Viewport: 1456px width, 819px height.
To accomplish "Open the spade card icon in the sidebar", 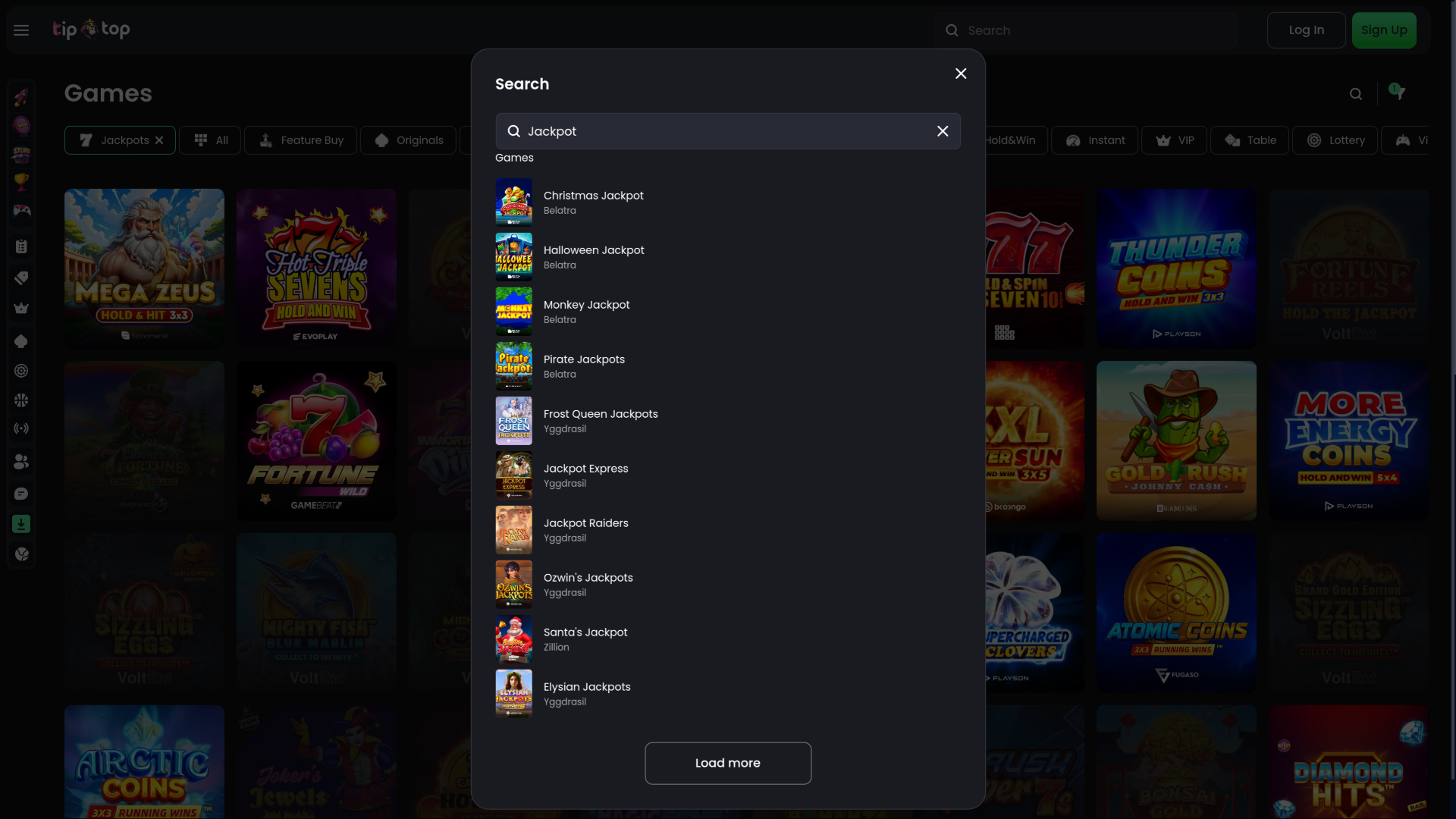I will [21, 341].
